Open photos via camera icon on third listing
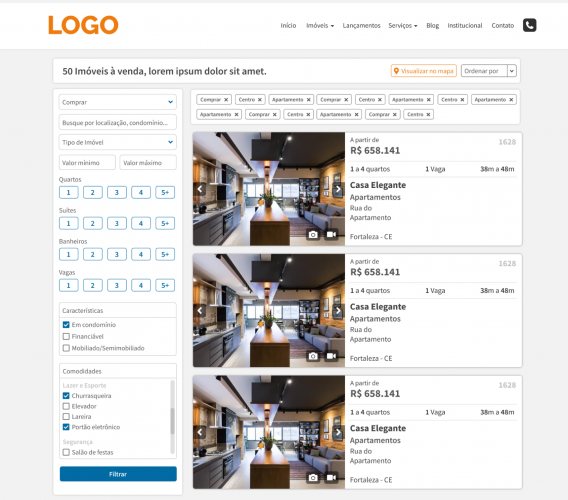Image resolution: width=568 pixels, height=500 pixels. [313, 478]
